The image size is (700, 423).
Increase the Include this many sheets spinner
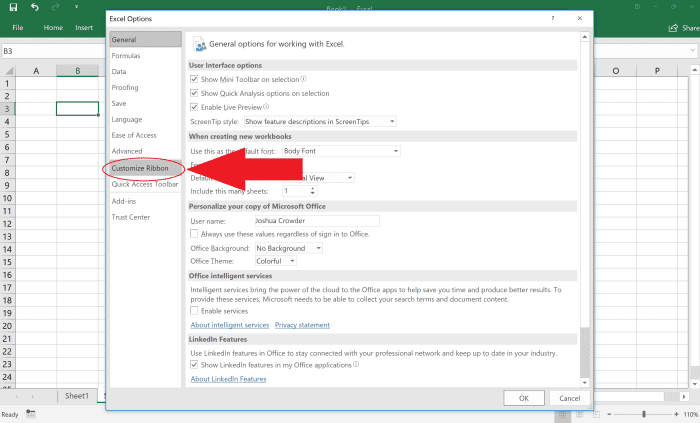pyautogui.click(x=312, y=188)
